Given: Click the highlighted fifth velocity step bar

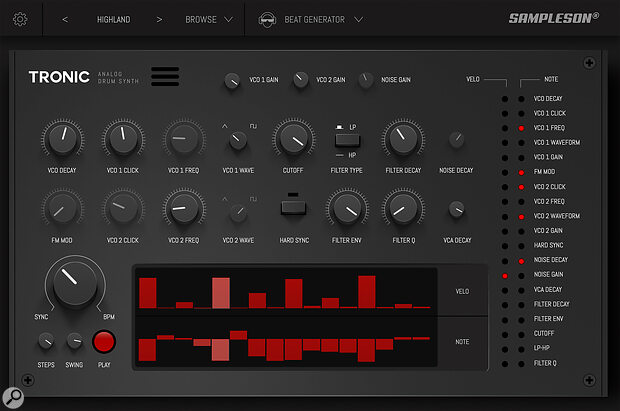Looking at the screenshot, I should 221,293.
